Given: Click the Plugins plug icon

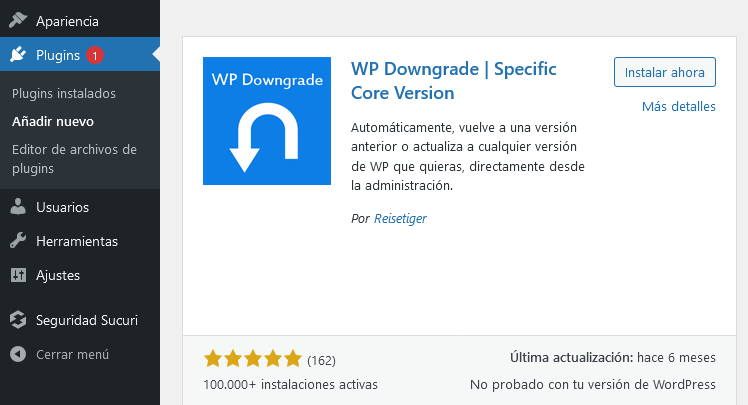Looking at the screenshot, I should tap(17, 55).
